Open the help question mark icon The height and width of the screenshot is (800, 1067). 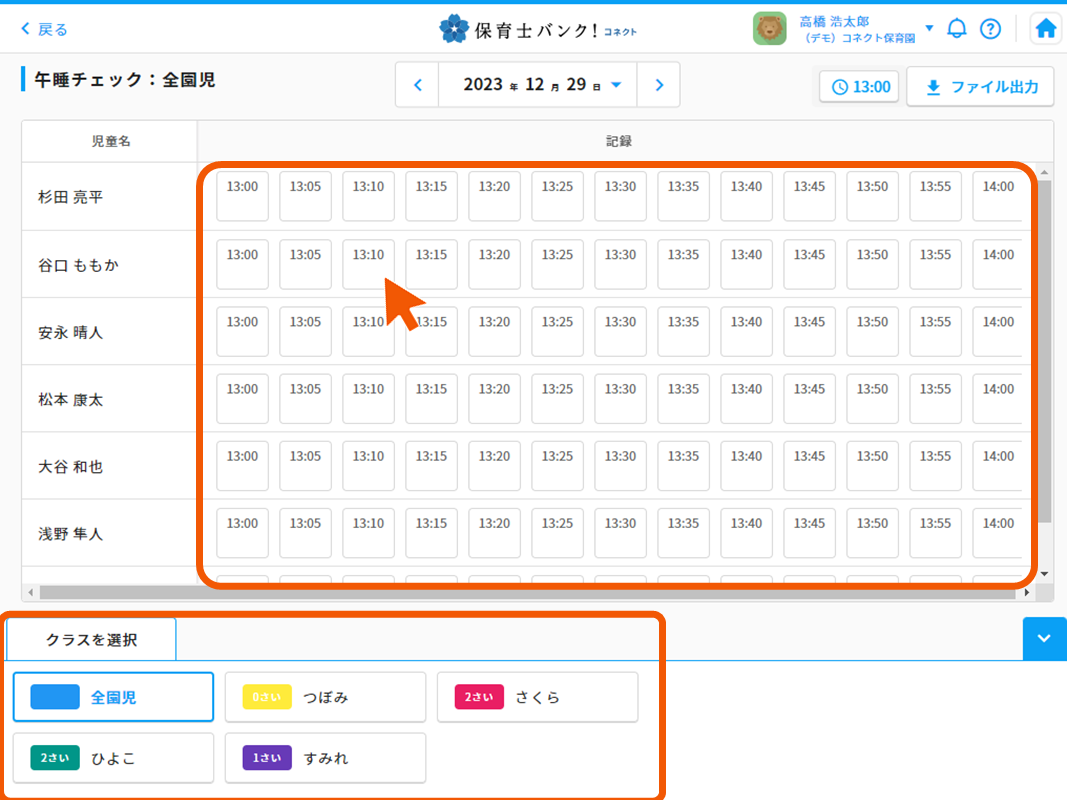(990, 28)
